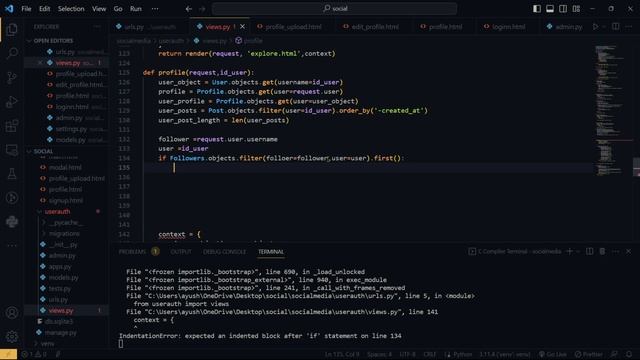
Task: Switch to the edit_profile.html editor tab
Action: click(375, 27)
